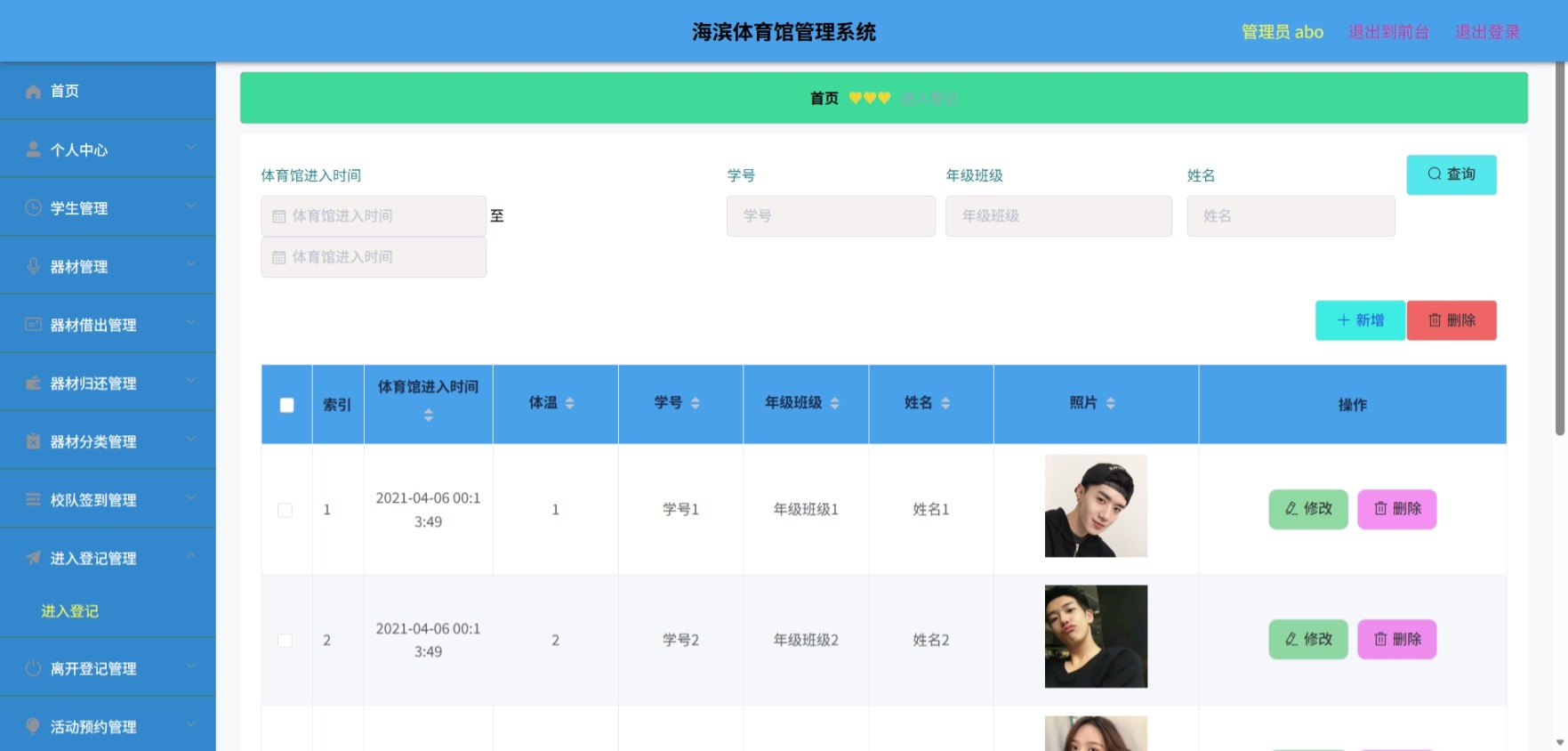Click the 姓名 search input
Screen dimensions: 1568x751
[1291, 216]
